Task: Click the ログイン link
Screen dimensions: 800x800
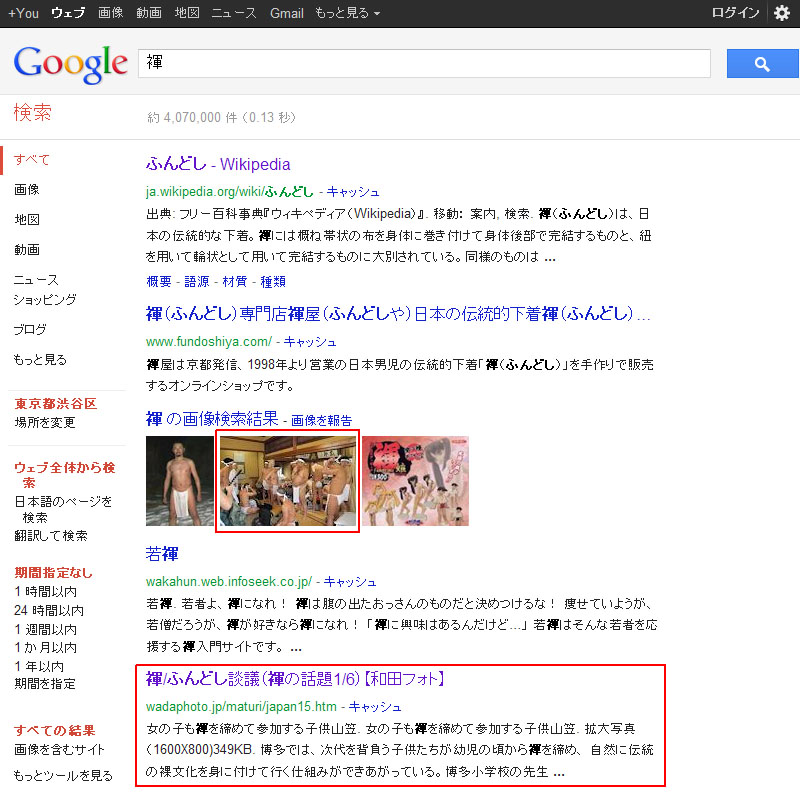Action: [736, 13]
